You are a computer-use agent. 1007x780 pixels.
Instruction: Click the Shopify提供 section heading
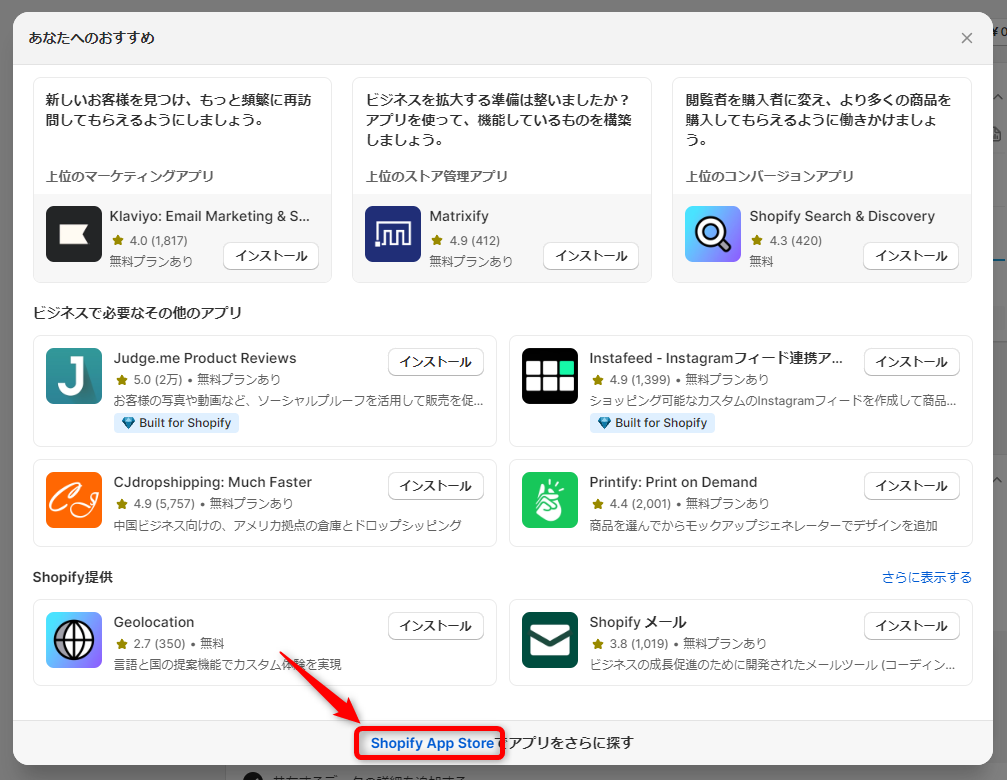tap(73, 577)
